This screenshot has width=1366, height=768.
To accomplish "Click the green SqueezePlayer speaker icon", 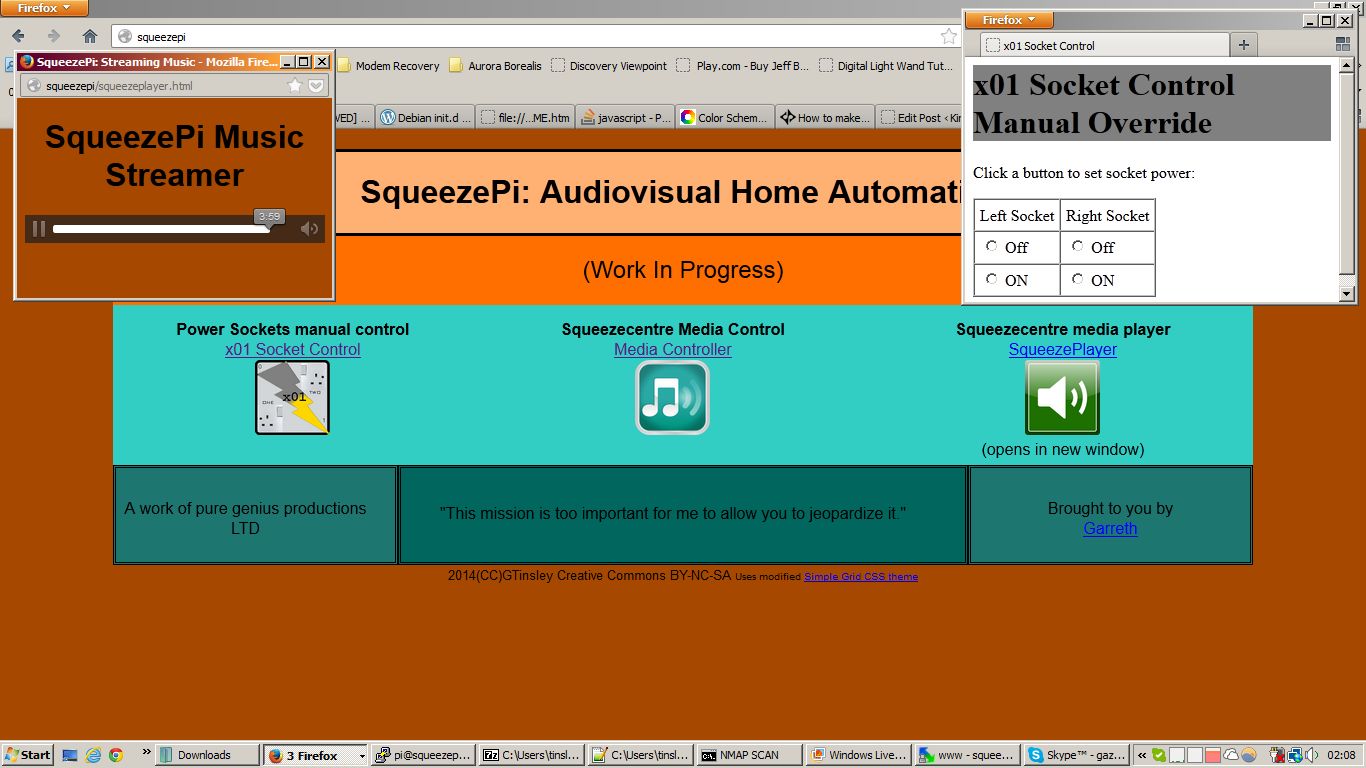I will pos(1062,398).
